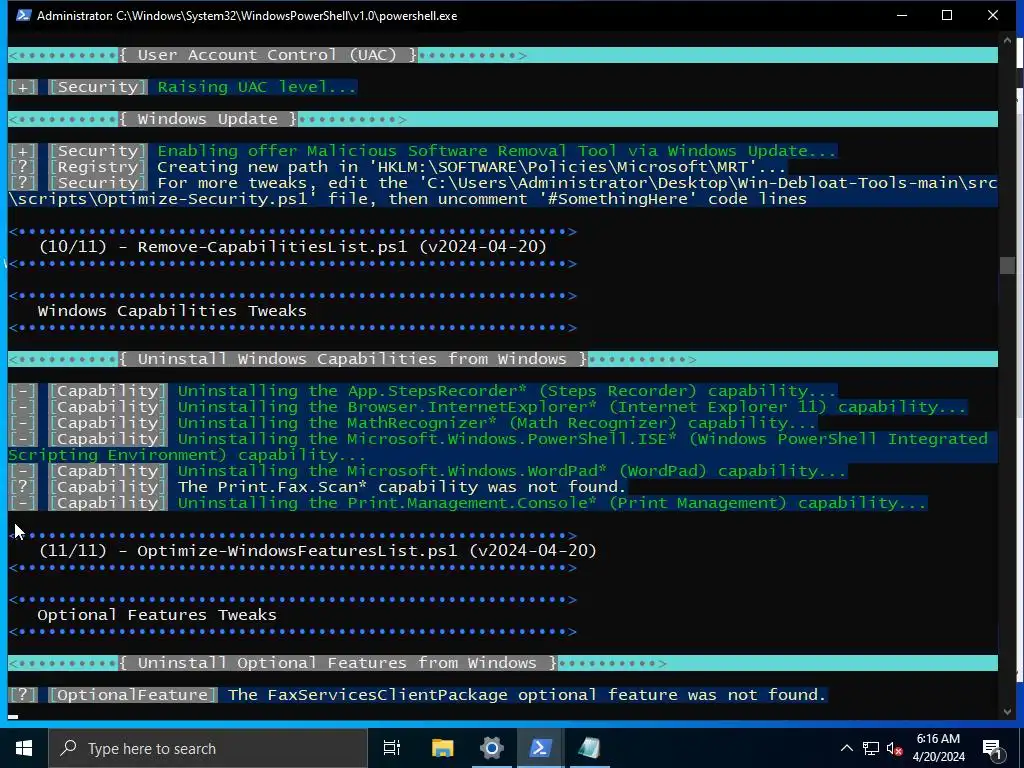
Task: Open the Windows Start menu
Action: tap(24, 748)
